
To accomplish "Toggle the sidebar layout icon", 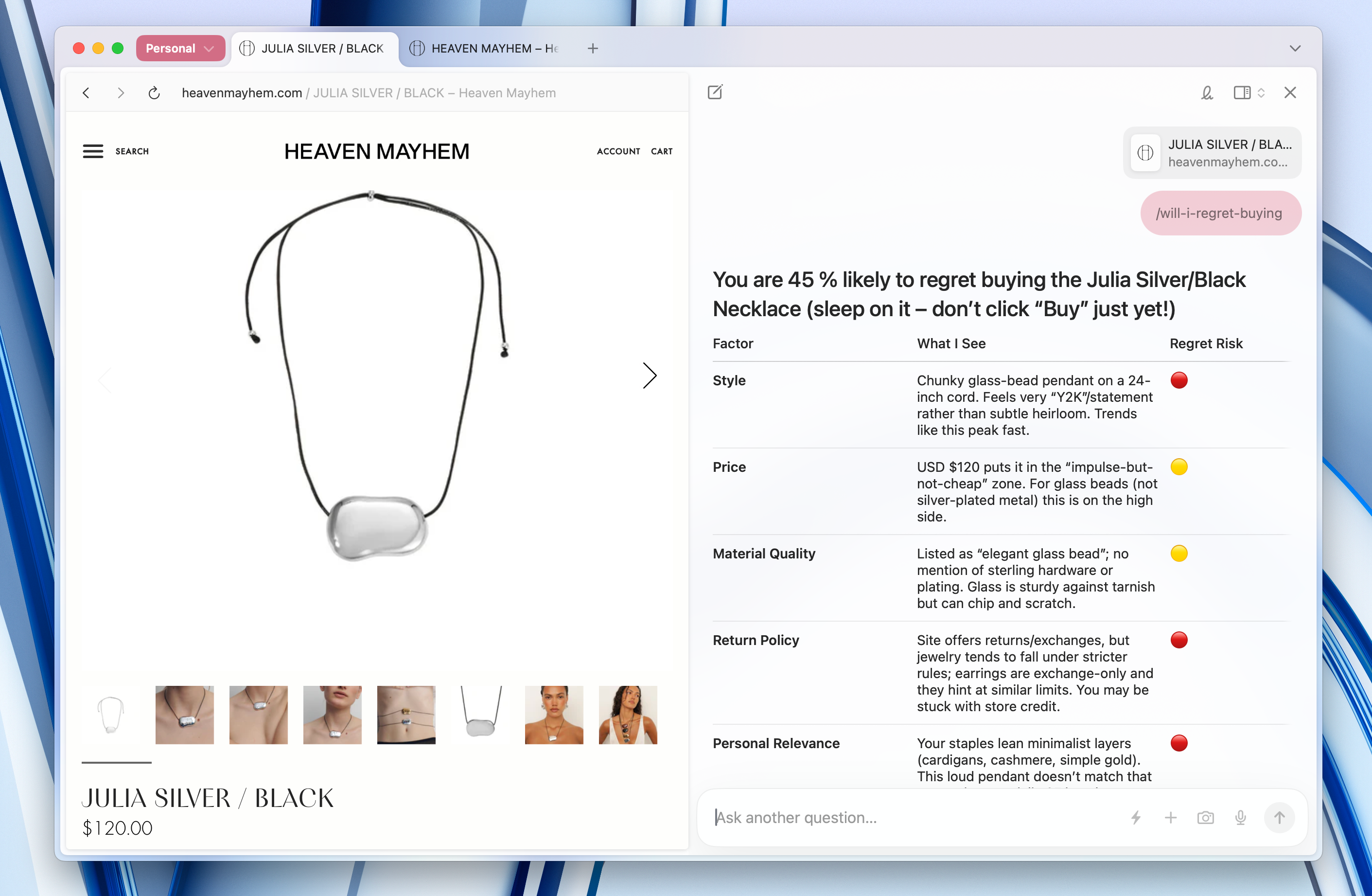I will pos(1242,93).
